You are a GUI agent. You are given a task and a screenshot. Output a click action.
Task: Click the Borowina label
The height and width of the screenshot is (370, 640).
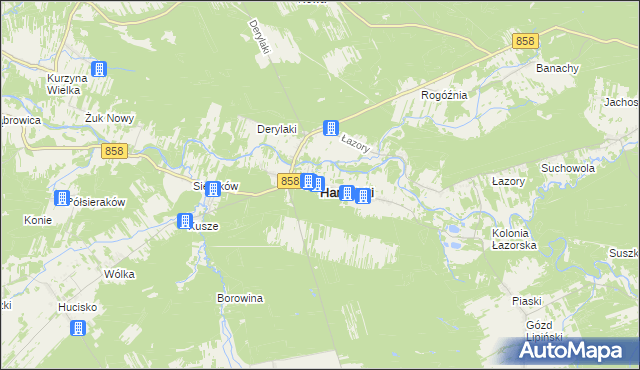pyautogui.click(x=240, y=298)
